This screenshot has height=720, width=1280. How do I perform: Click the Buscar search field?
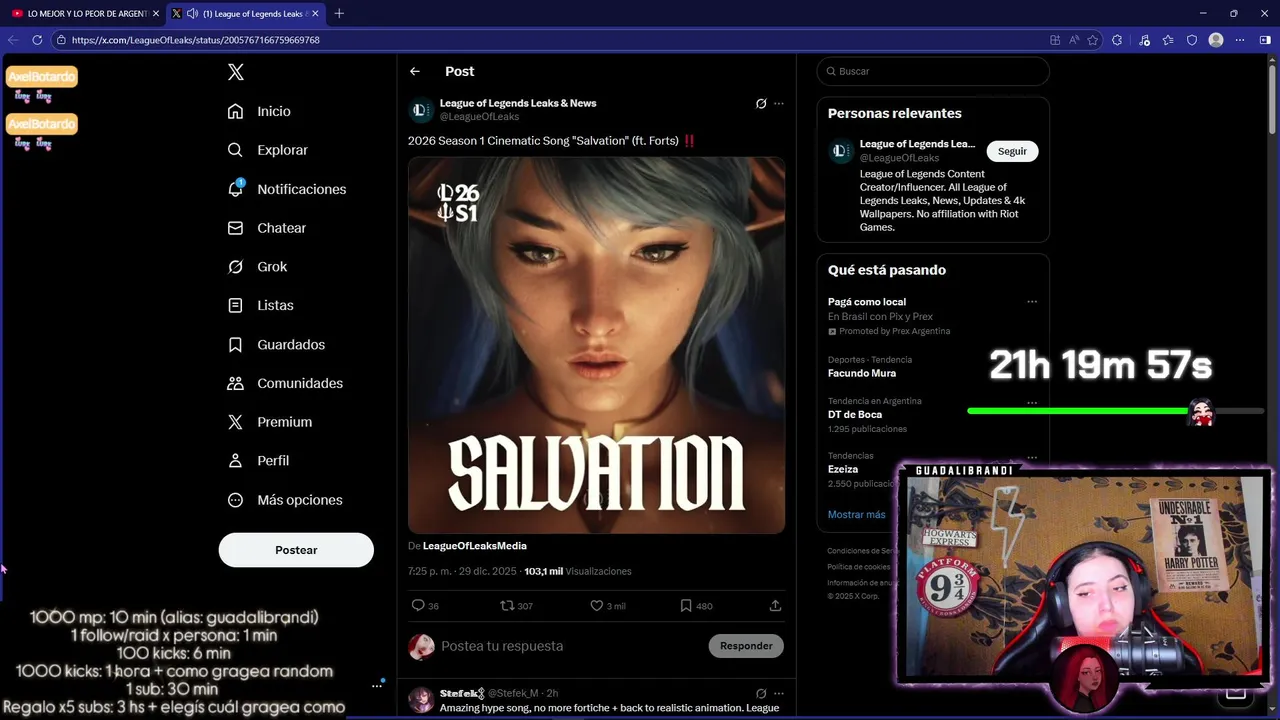[x=933, y=71]
